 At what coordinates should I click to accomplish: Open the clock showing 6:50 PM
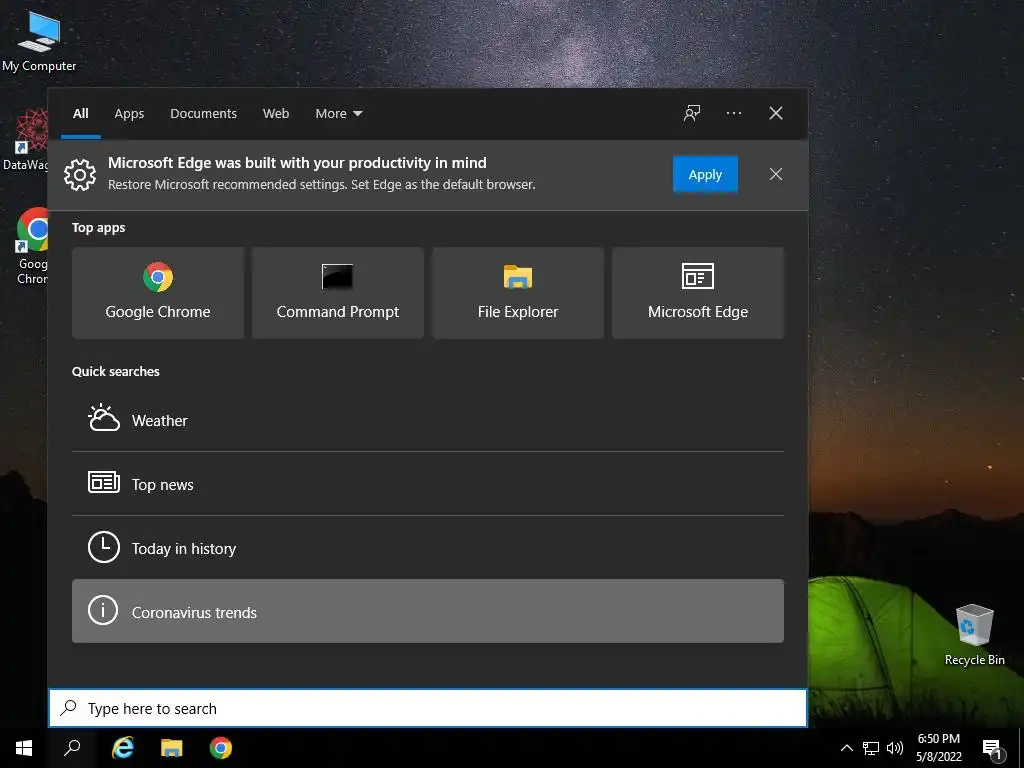[939, 748]
